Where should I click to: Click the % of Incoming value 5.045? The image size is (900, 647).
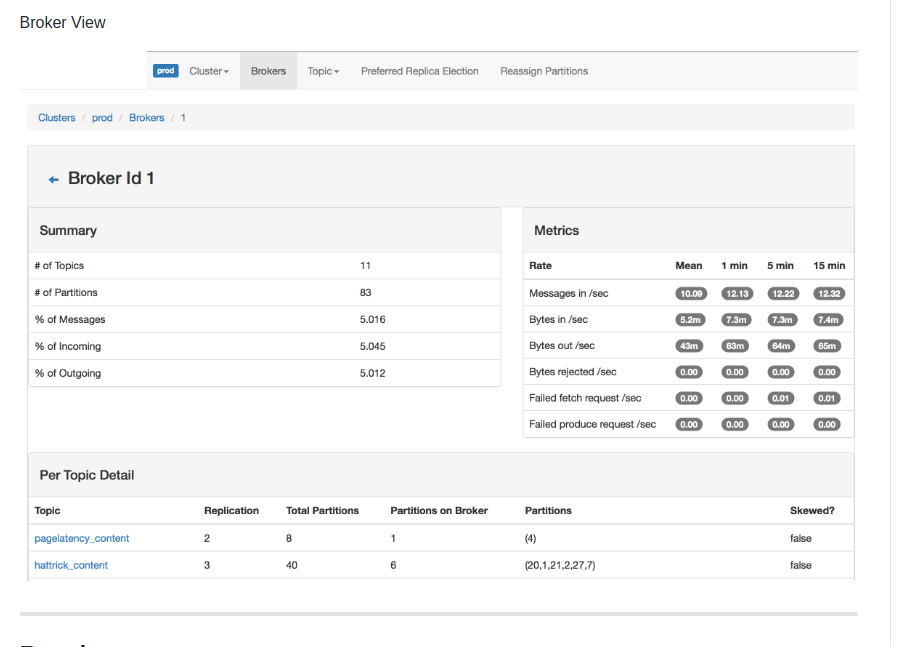373,347
